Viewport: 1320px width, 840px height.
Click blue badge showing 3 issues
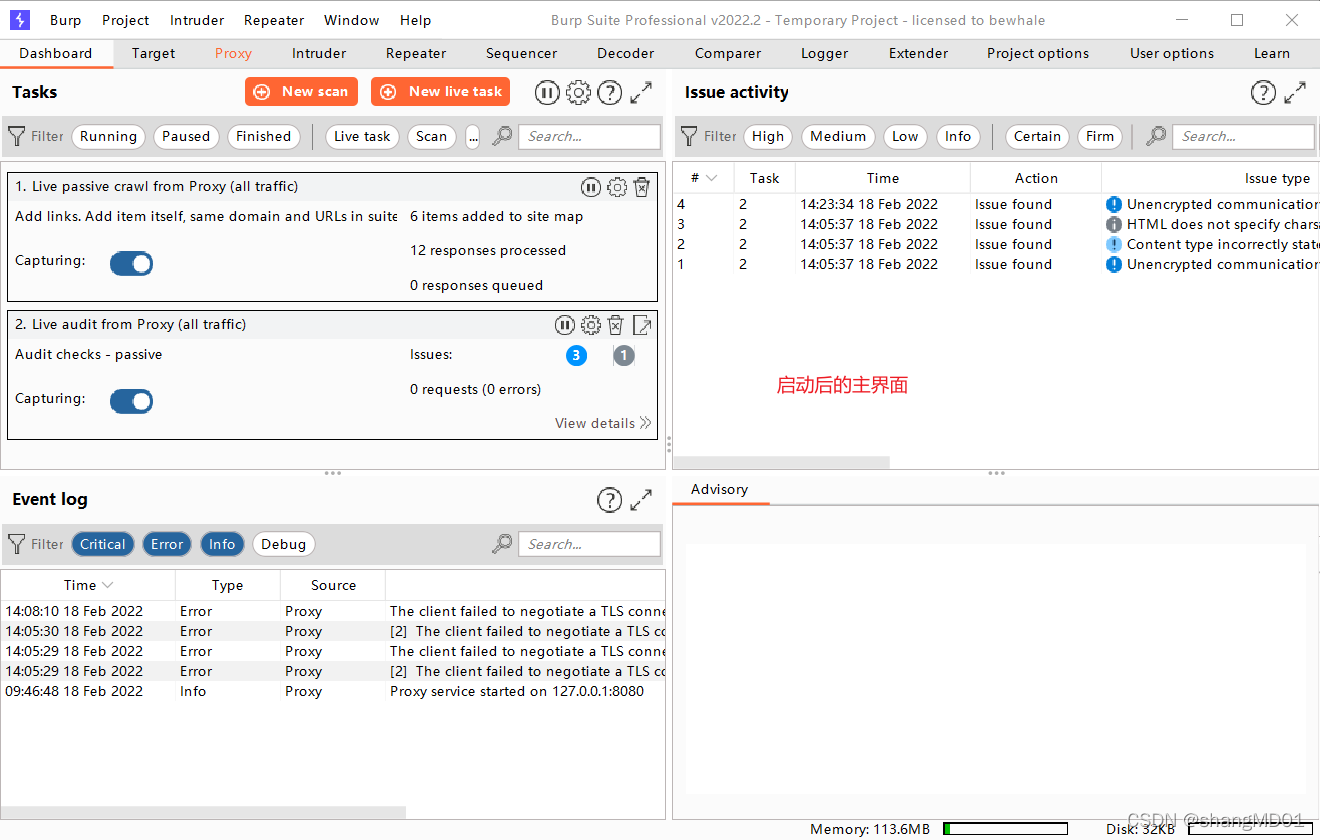pyautogui.click(x=576, y=355)
